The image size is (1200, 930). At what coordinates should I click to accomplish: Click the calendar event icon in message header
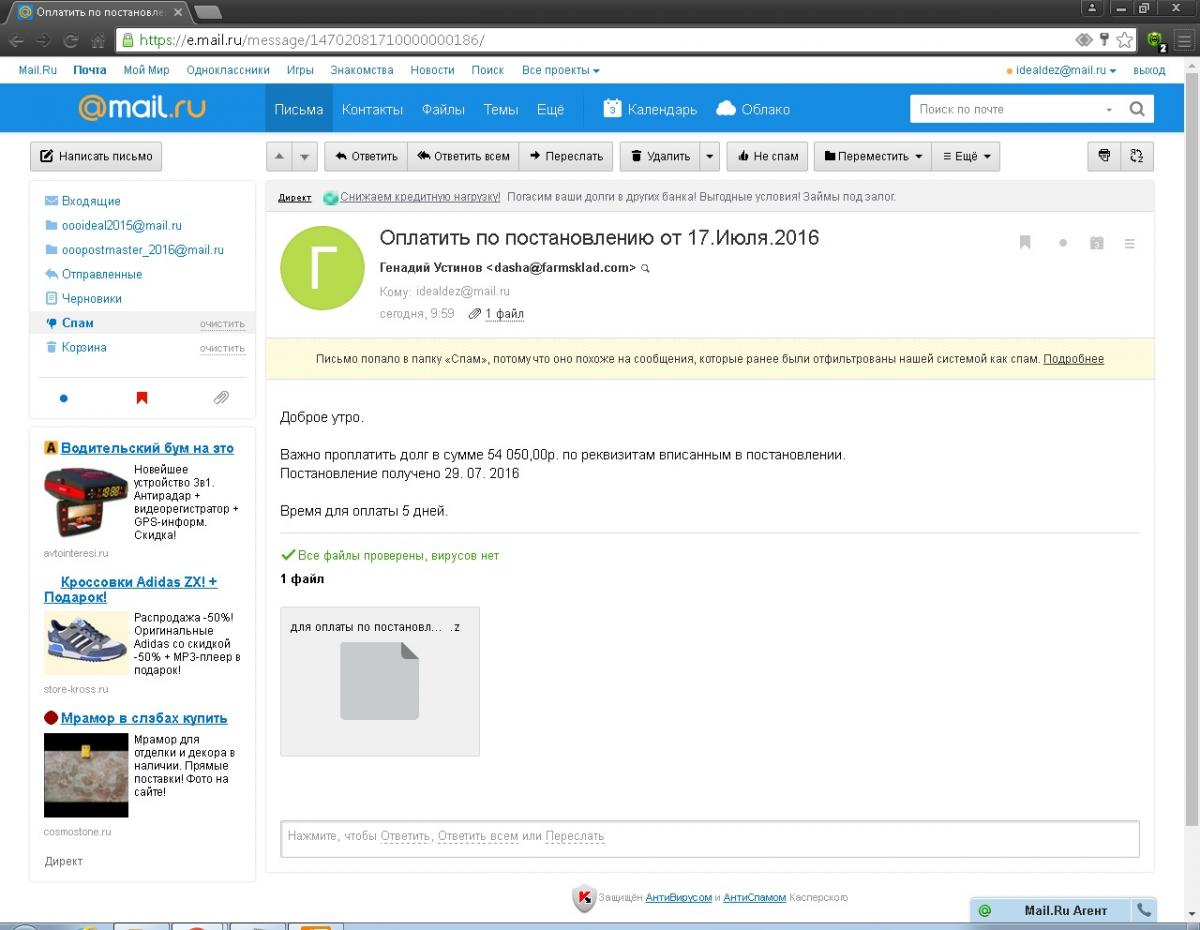coord(1097,242)
